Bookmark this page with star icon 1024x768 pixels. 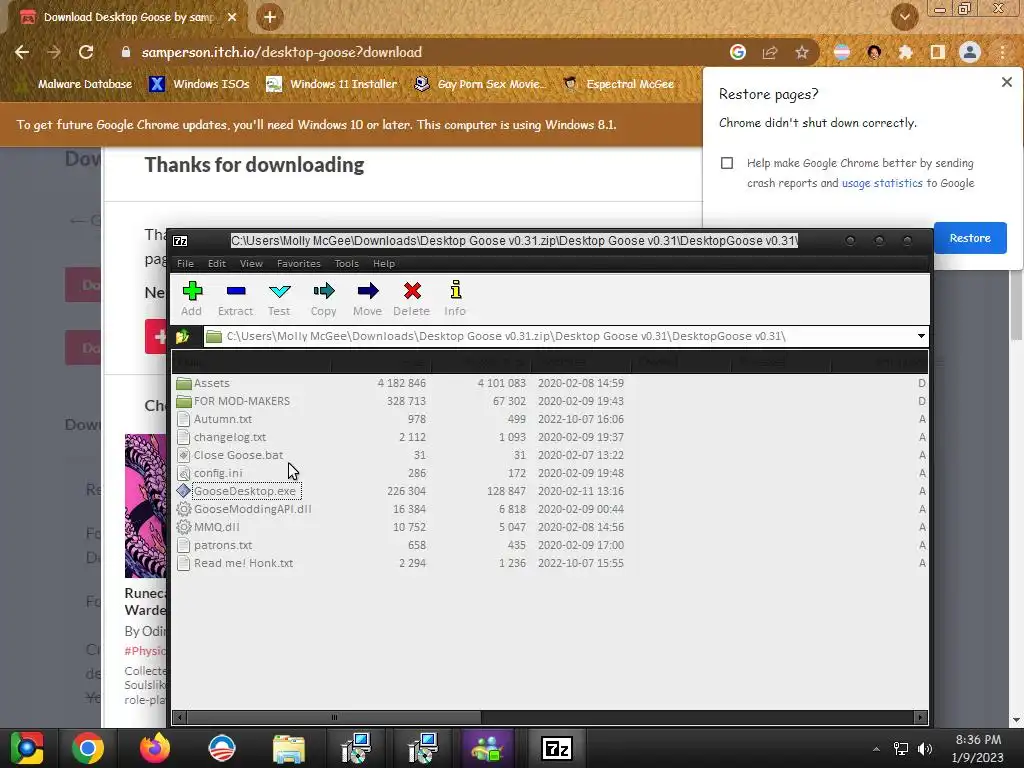point(802,52)
